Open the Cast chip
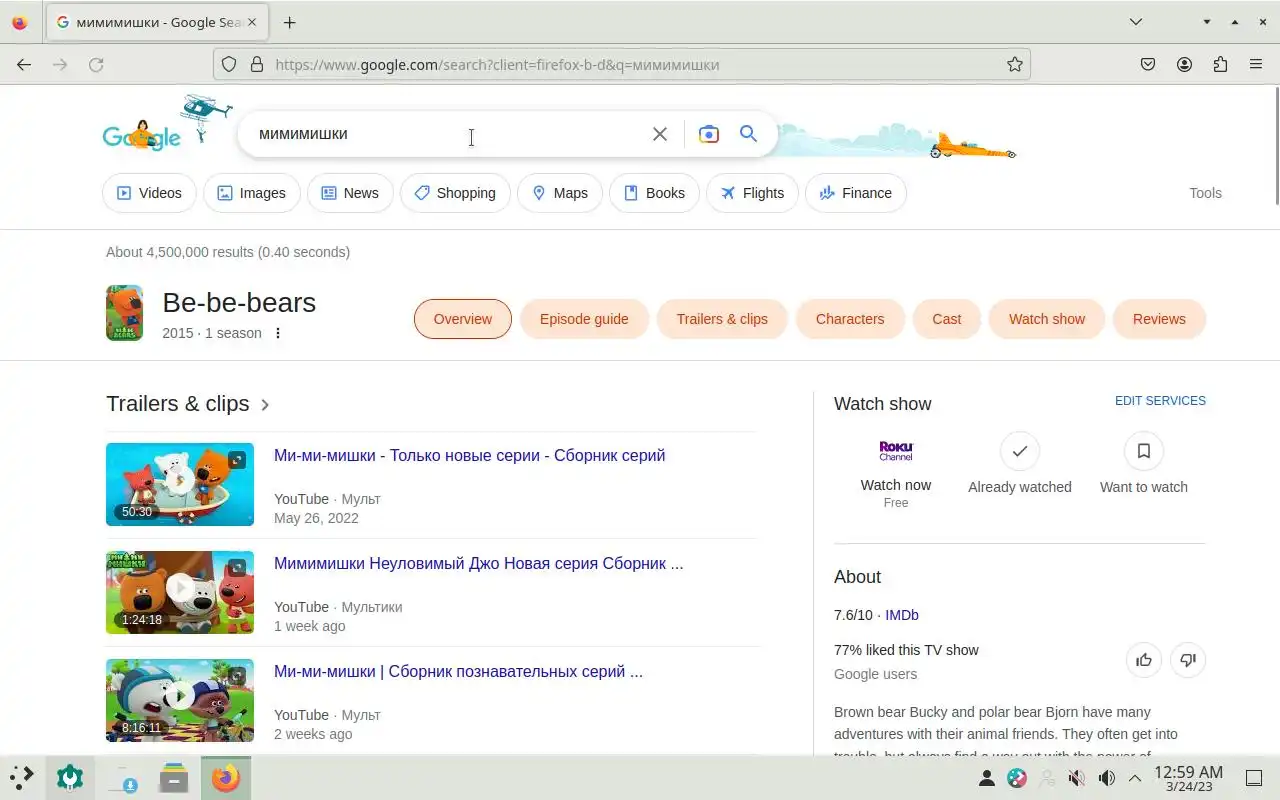Image resolution: width=1280 pixels, height=800 pixels. (x=947, y=319)
